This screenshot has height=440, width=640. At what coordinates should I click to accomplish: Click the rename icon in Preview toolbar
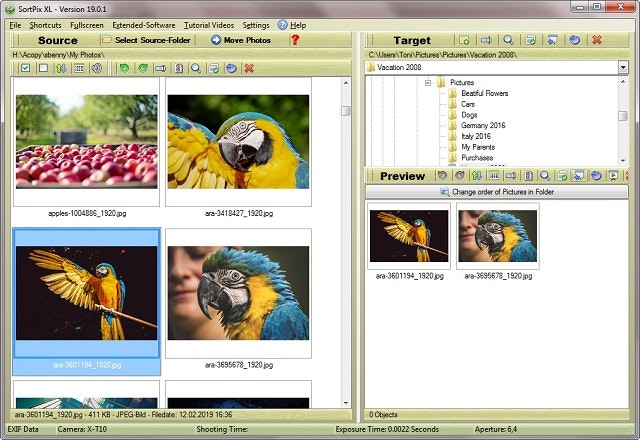pos(511,176)
